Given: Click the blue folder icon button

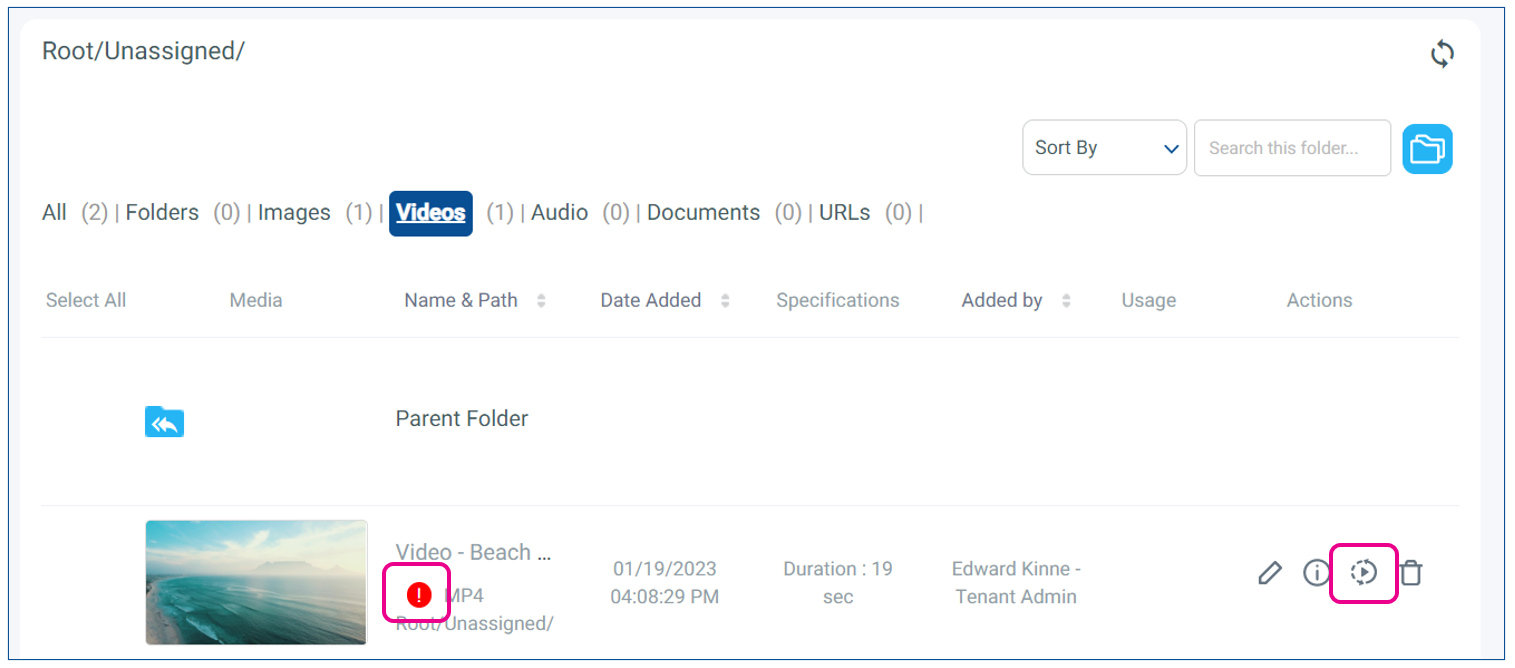Looking at the screenshot, I should tap(1427, 149).
